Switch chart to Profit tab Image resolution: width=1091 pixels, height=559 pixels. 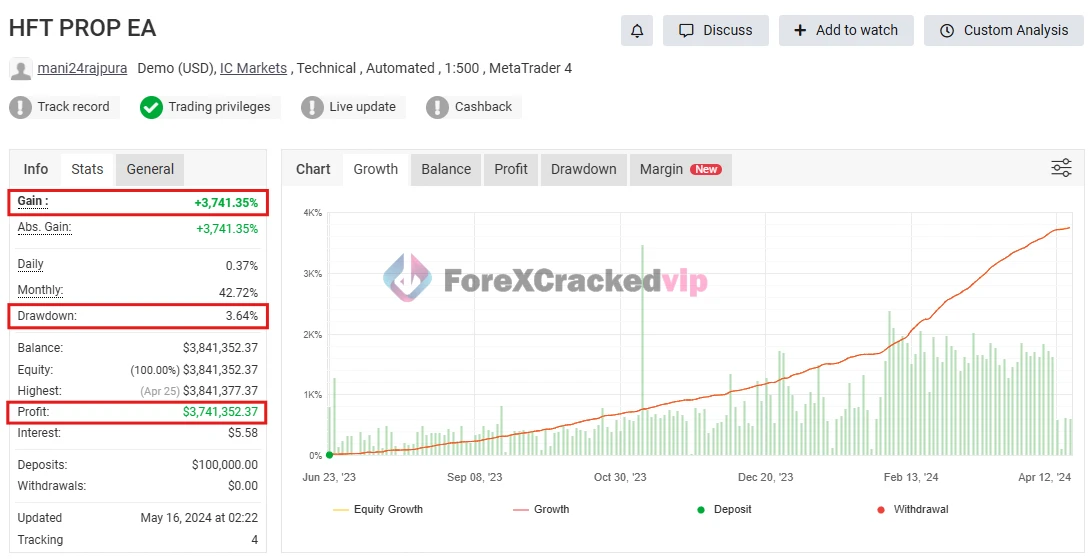511,169
